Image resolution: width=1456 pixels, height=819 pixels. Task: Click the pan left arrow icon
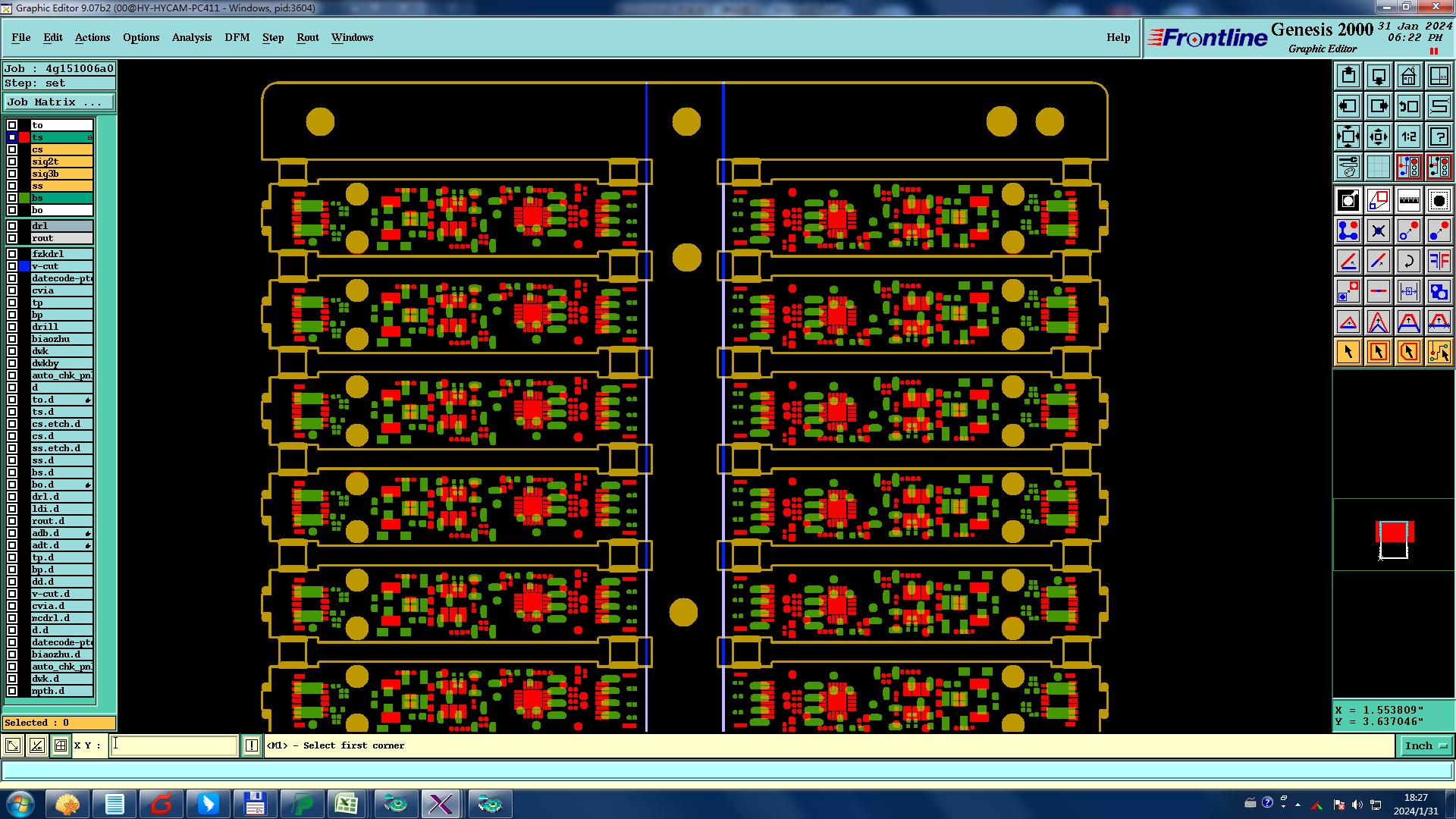(1348, 106)
